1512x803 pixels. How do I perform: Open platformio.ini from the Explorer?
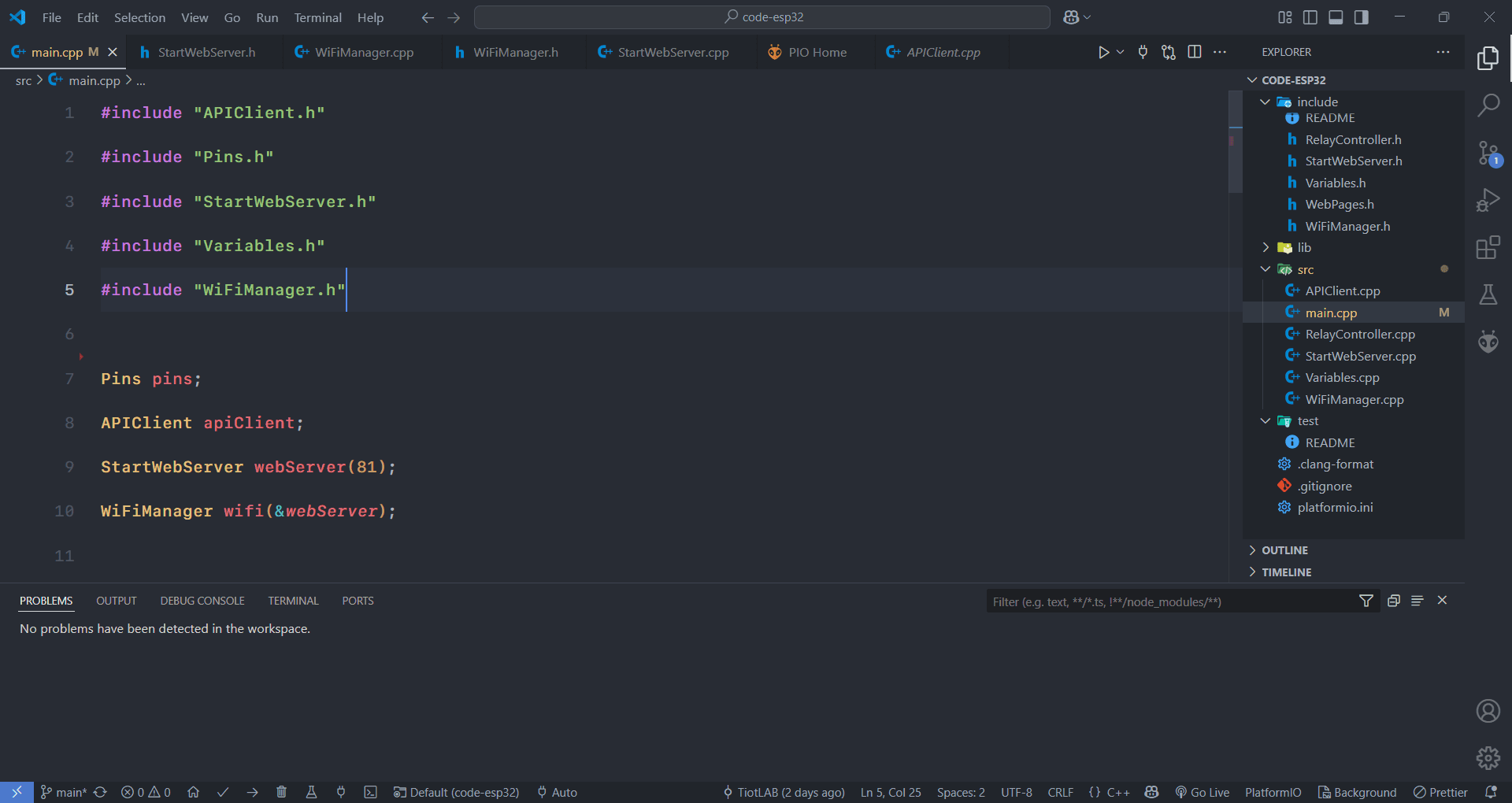tap(1335, 507)
